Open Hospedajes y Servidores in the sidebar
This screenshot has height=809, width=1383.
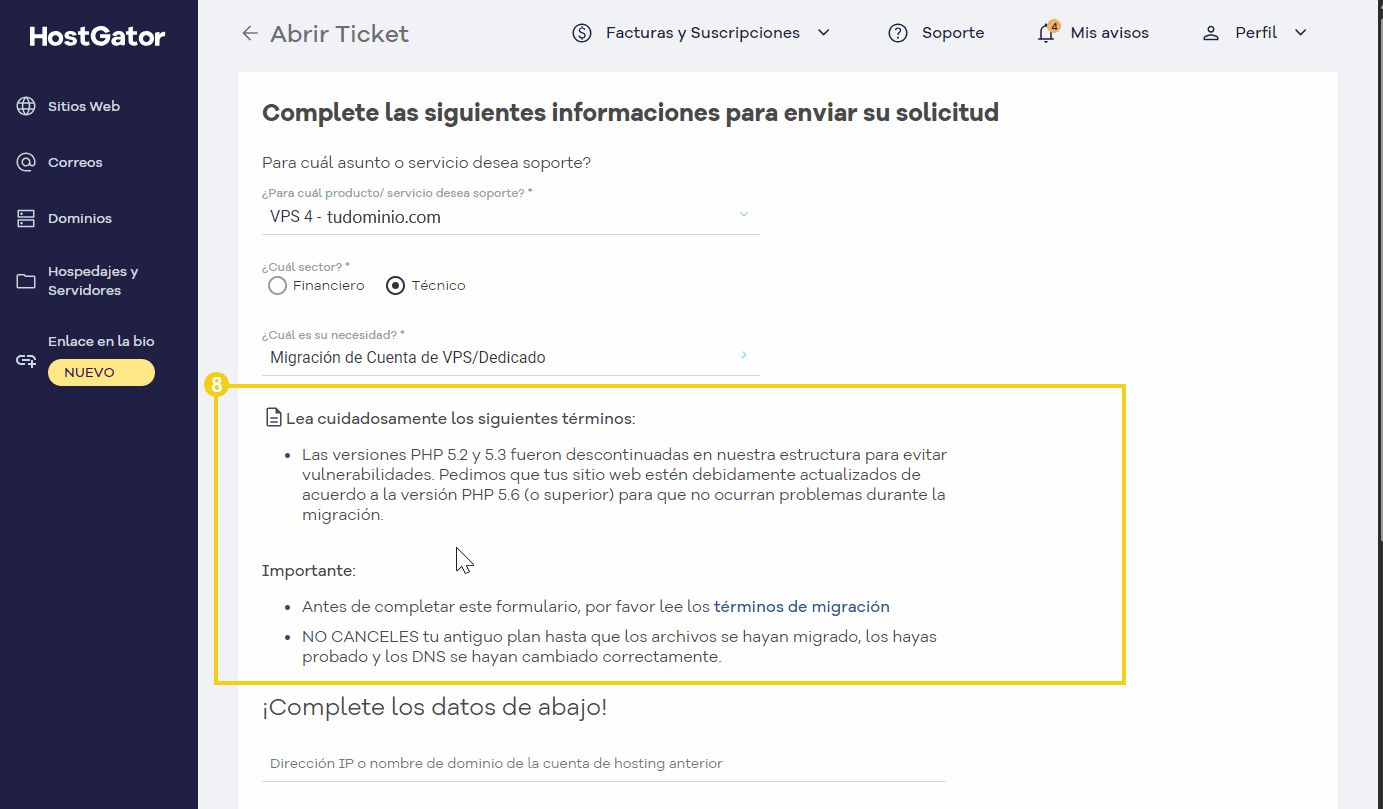point(93,281)
